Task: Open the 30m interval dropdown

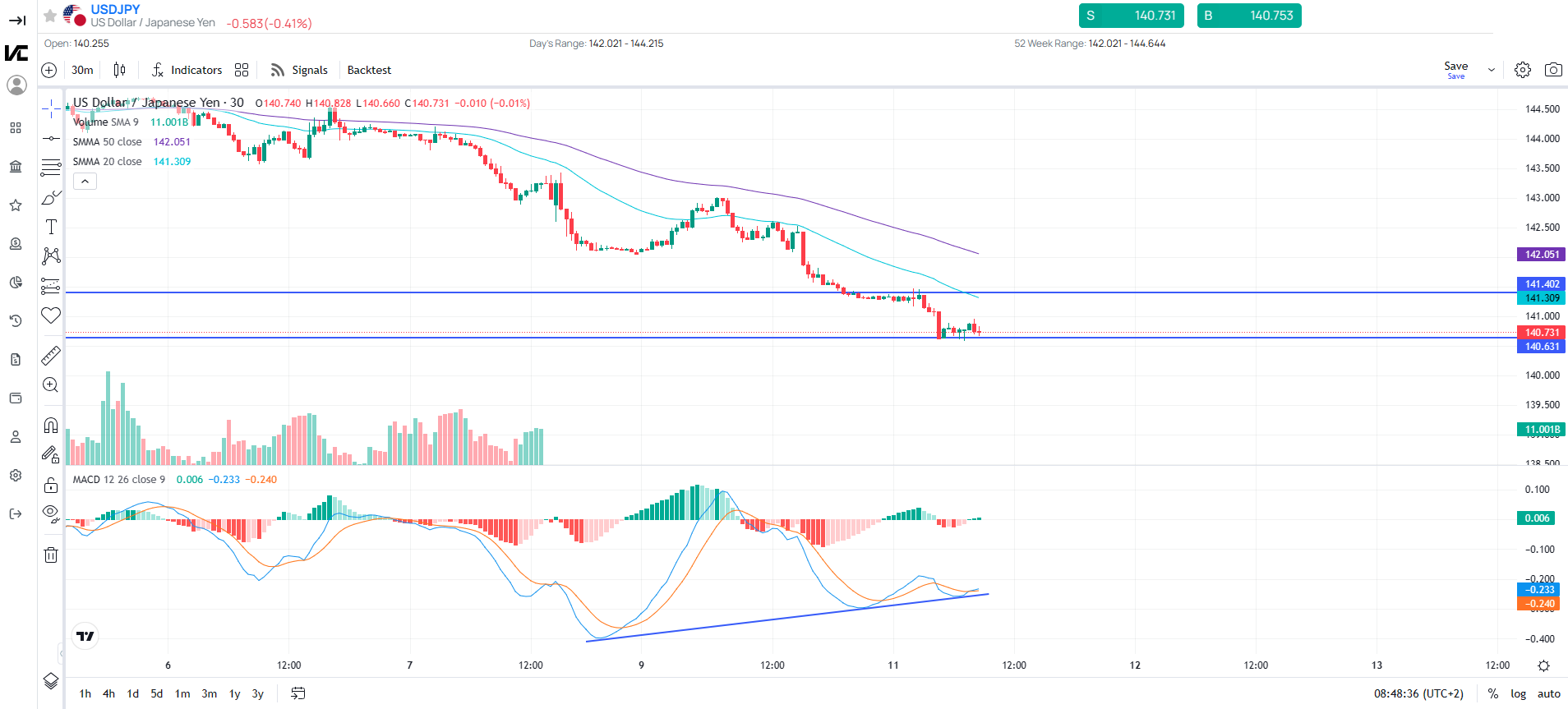Action: click(x=82, y=70)
